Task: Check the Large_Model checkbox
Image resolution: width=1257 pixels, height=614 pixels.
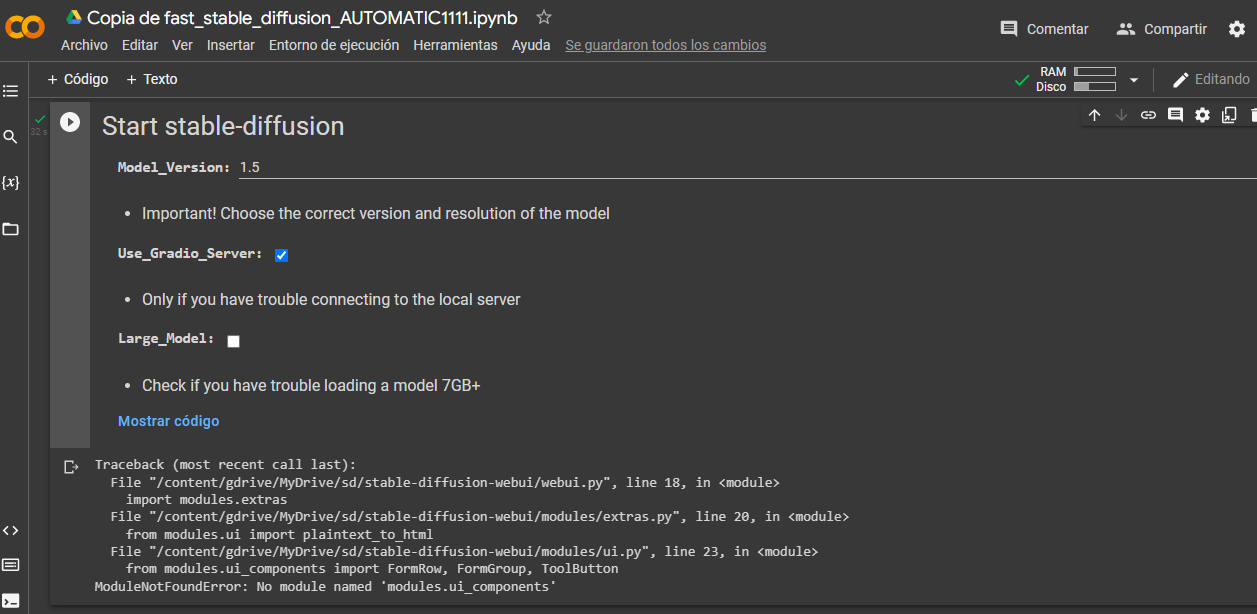Action: 233,341
